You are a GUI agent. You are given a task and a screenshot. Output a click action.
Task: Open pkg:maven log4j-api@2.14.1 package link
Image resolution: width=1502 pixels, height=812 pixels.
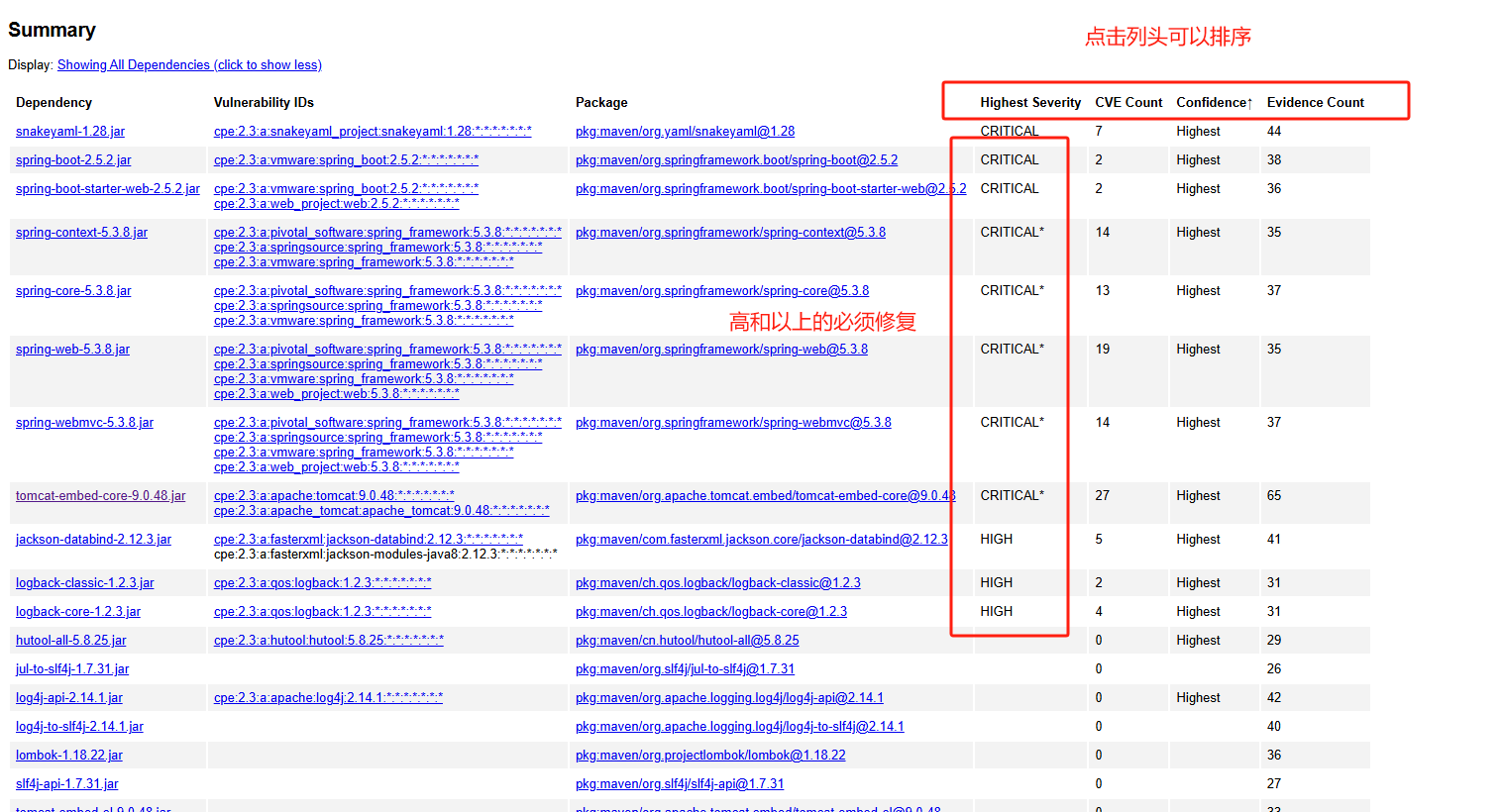729,698
